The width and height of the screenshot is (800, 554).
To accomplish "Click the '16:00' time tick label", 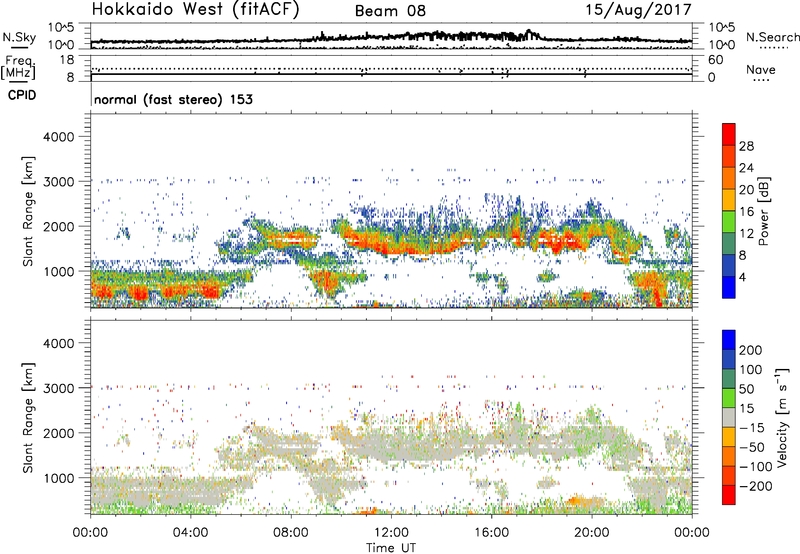I will tap(491, 533).
